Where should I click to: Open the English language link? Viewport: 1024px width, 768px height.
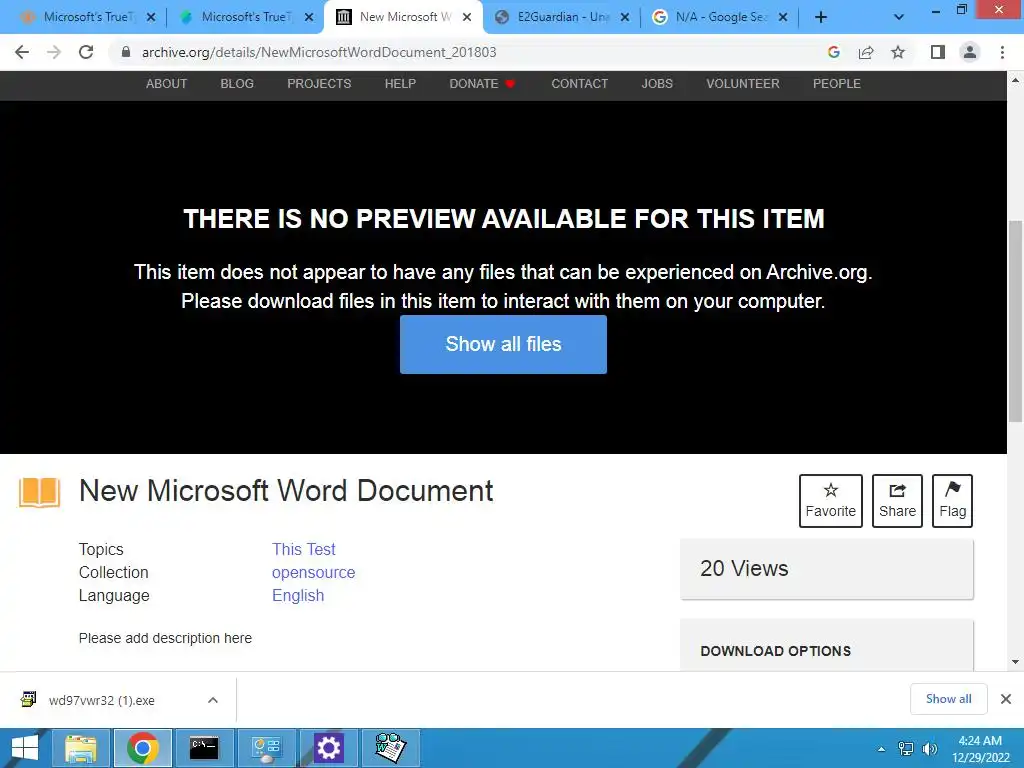[298, 595]
